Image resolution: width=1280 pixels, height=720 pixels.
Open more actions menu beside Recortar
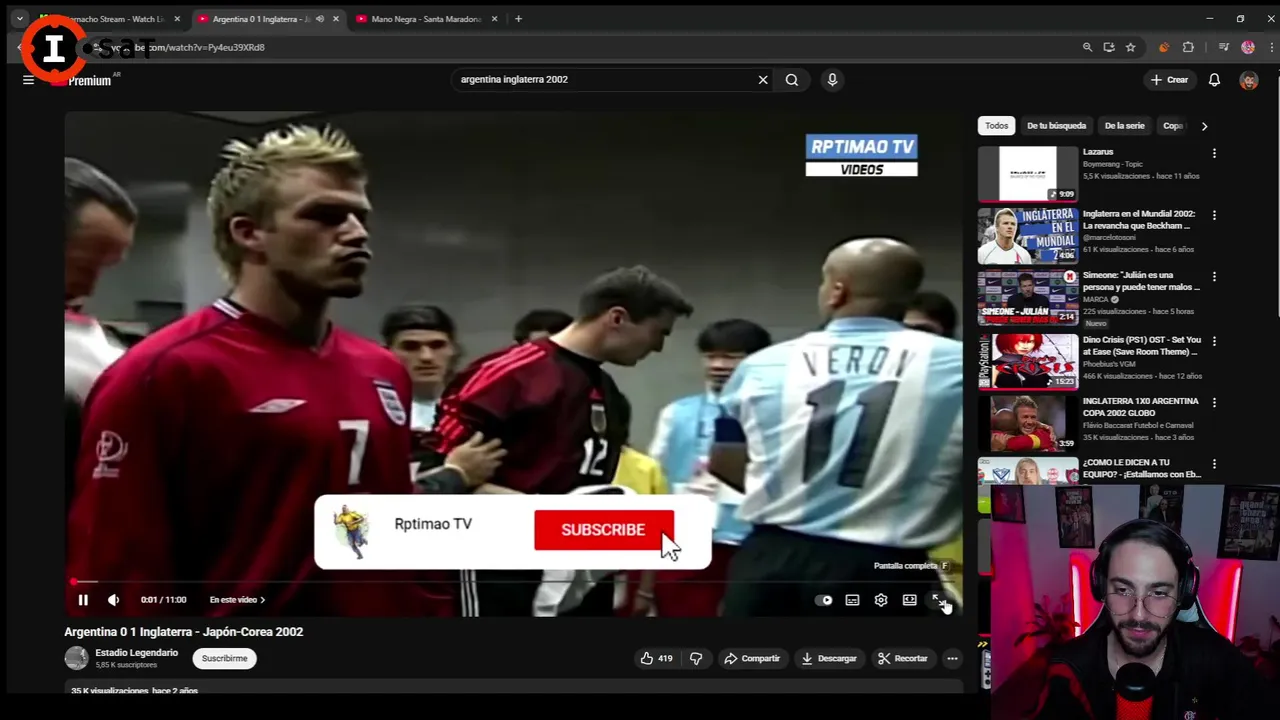click(952, 658)
